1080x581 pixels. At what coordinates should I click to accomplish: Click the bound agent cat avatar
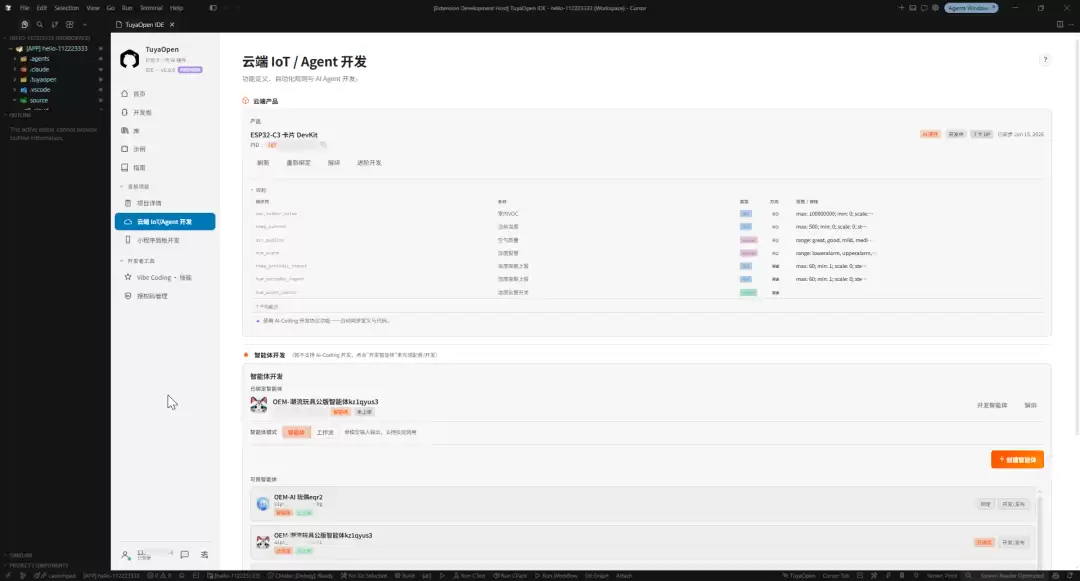(259, 405)
